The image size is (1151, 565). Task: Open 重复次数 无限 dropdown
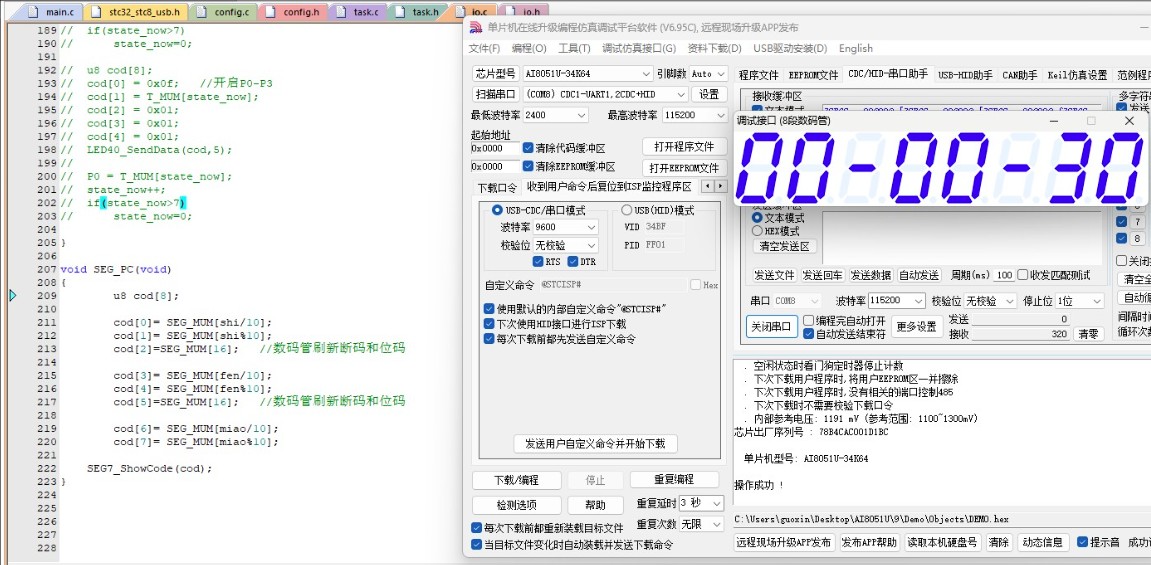click(701, 524)
